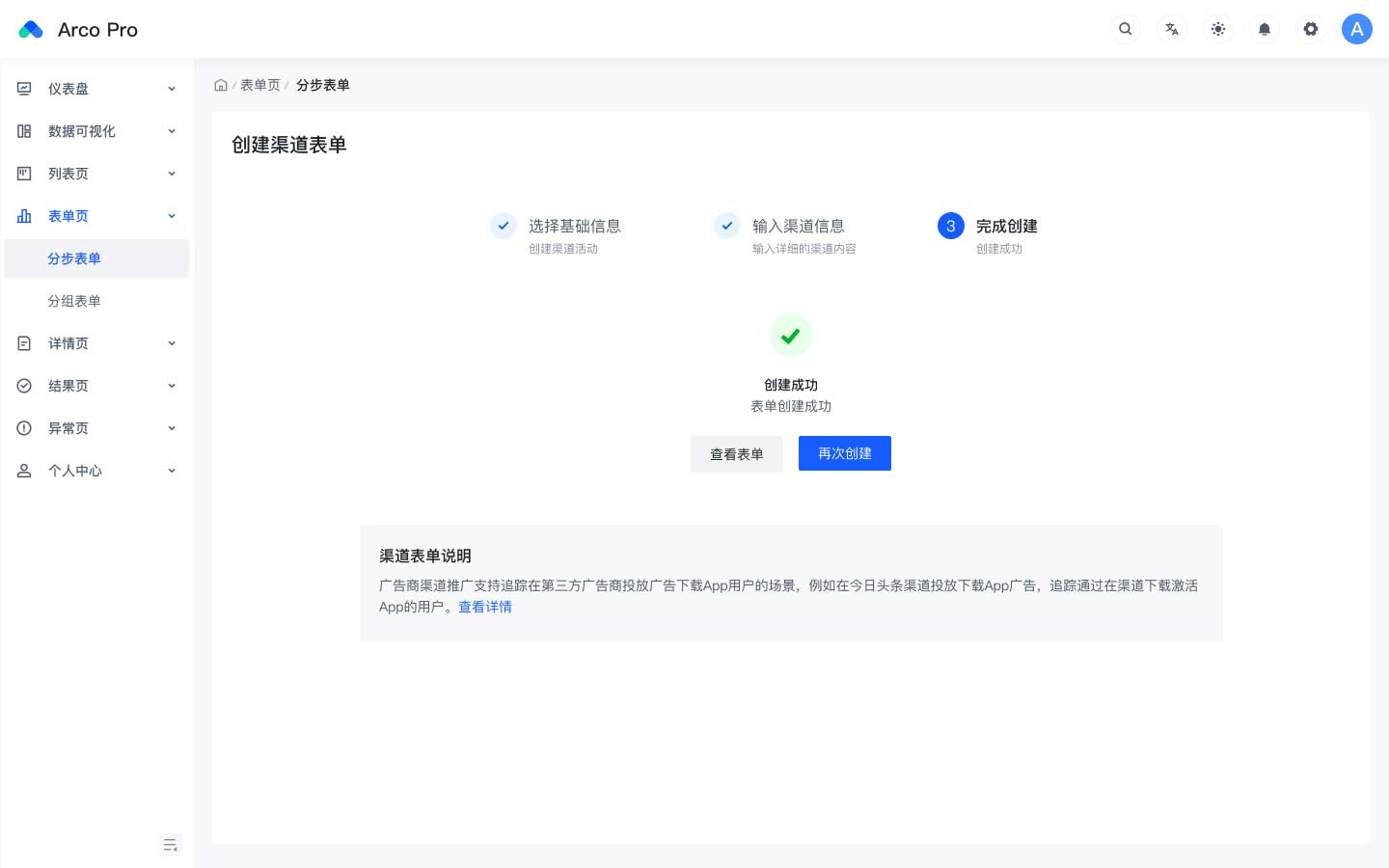This screenshot has height=868, width=1389.
Task: Expand the 个人中心 menu chevron
Action: [172, 471]
